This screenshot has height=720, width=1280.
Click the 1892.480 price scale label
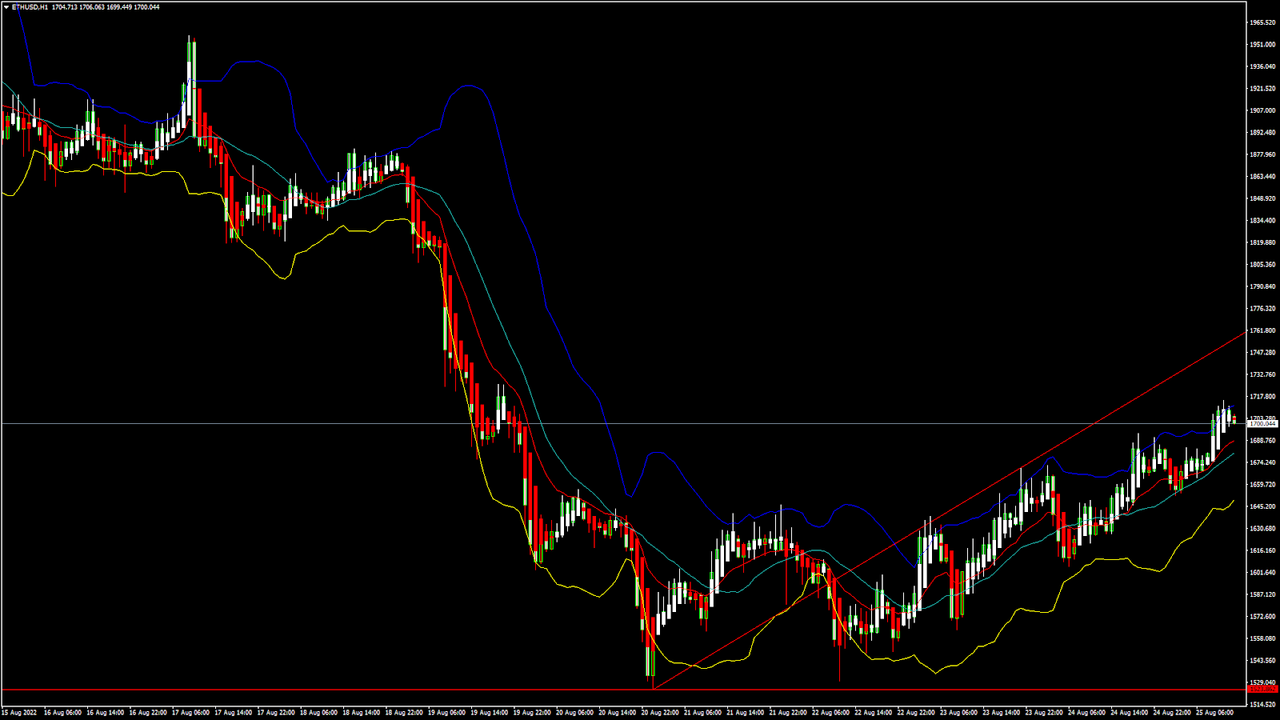coord(1263,132)
